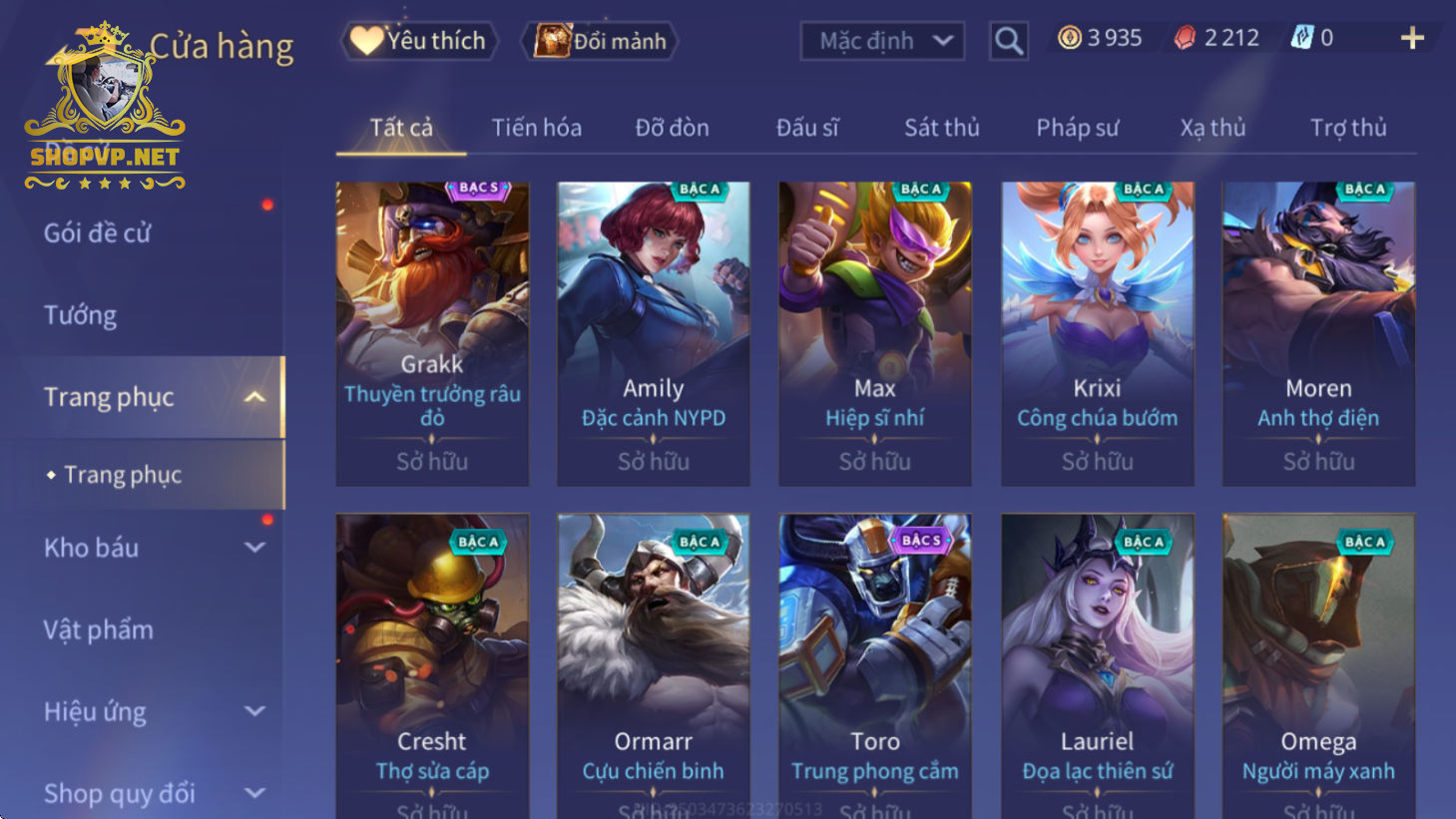Expand the Hiệu ứng sidebar section
This screenshot has height=819, width=1456.
pos(254,711)
